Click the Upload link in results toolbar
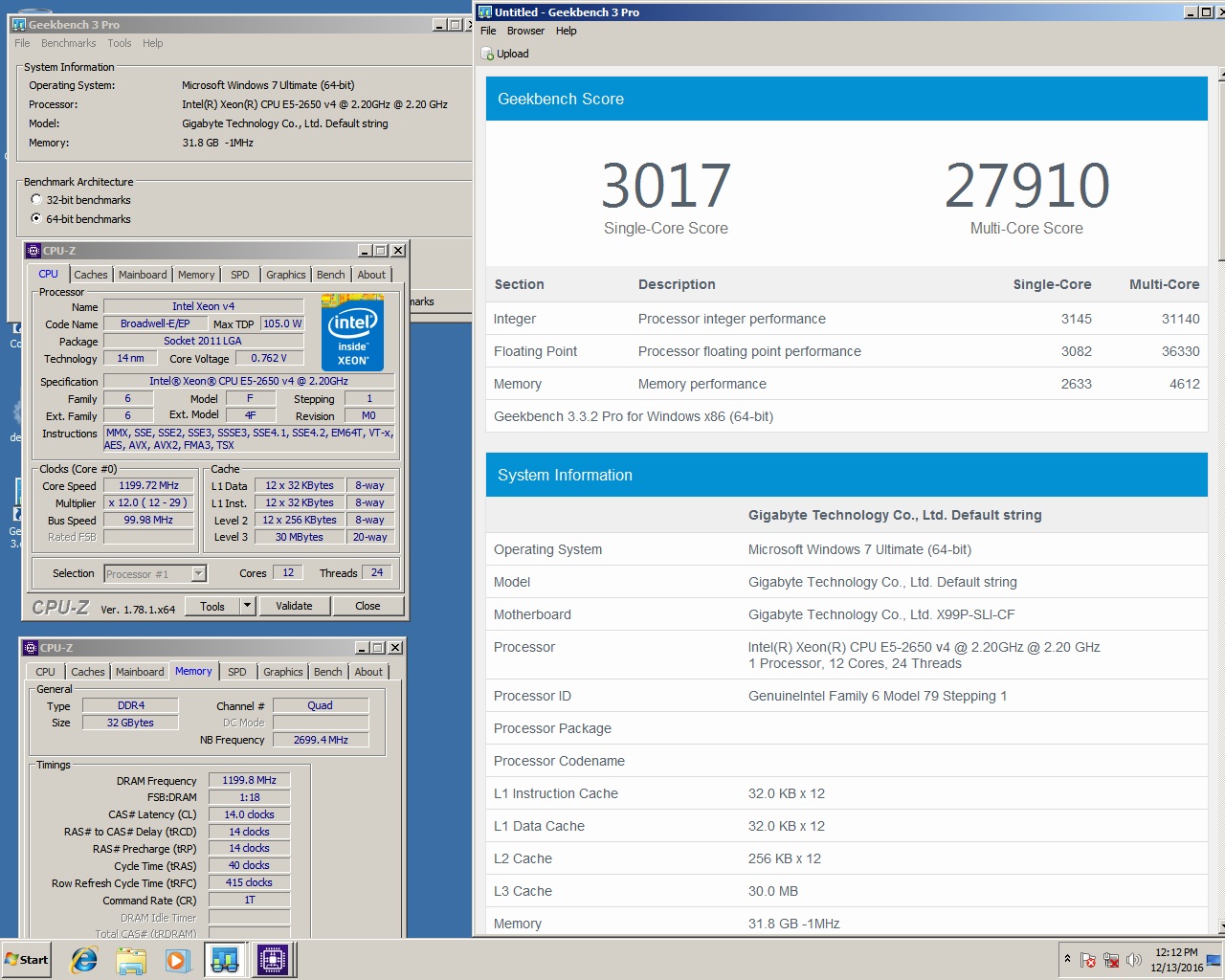The width and height of the screenshot is (1225, 980). click(513, 54)
